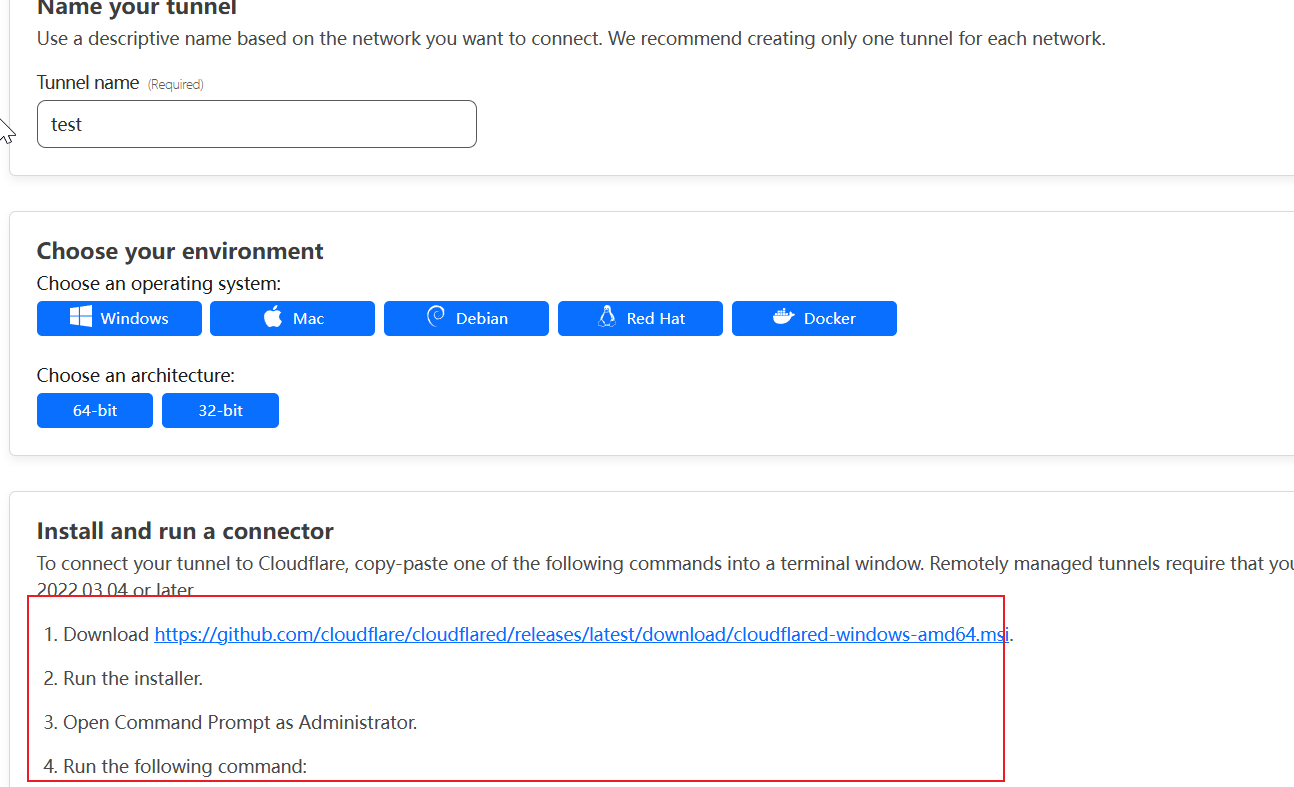The image size is (1294, 787).
Task: Click "Choose an architecture:" label
Action: (136, 376)
